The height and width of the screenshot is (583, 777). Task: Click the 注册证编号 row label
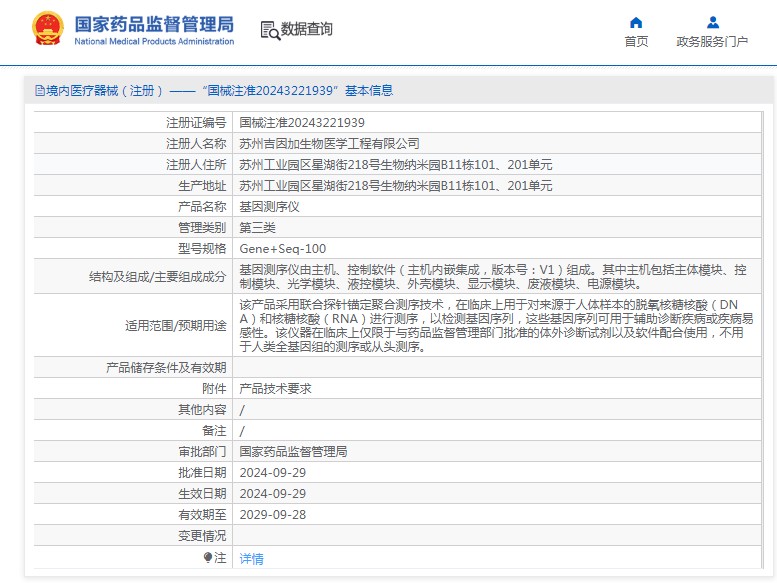(196, 122)
